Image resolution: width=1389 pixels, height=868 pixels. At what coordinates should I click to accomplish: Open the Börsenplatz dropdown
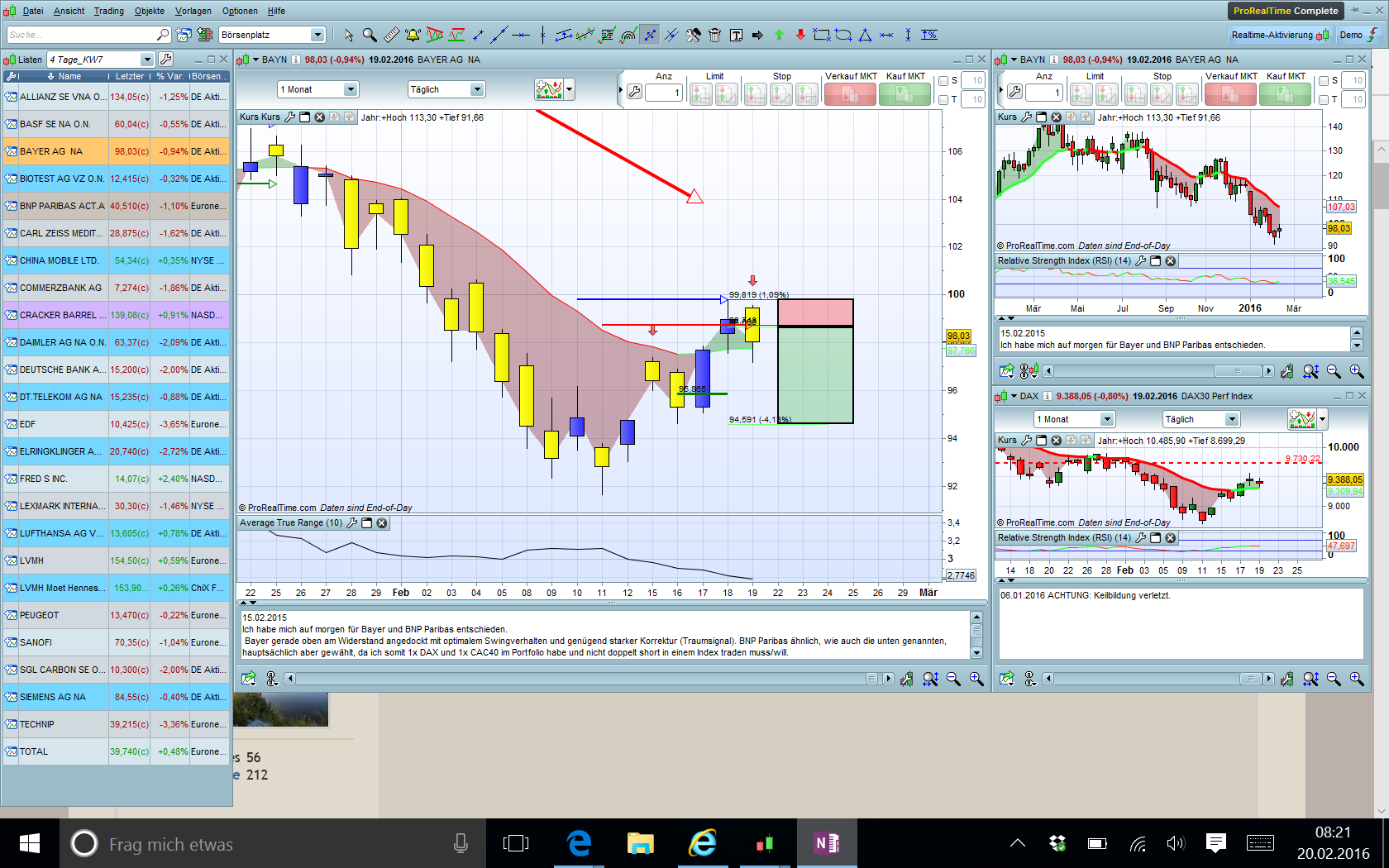tap(317, 35)
